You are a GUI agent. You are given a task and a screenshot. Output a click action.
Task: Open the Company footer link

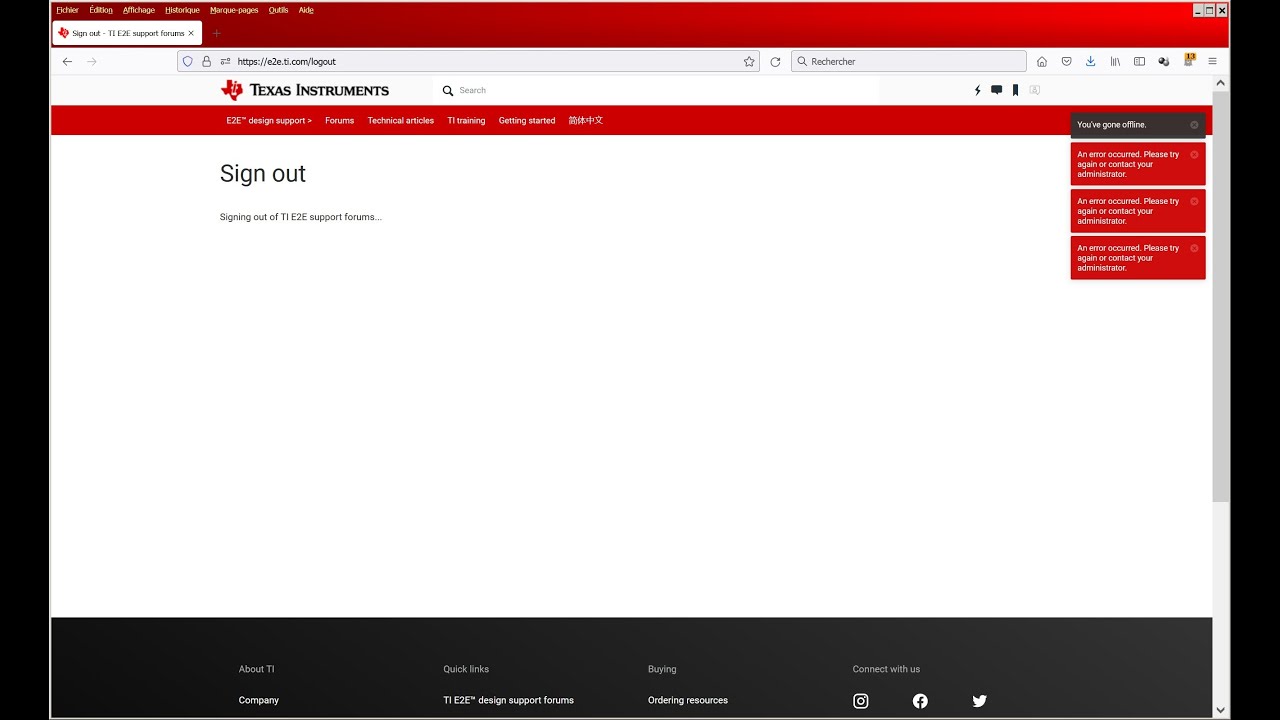pos(259,700)
